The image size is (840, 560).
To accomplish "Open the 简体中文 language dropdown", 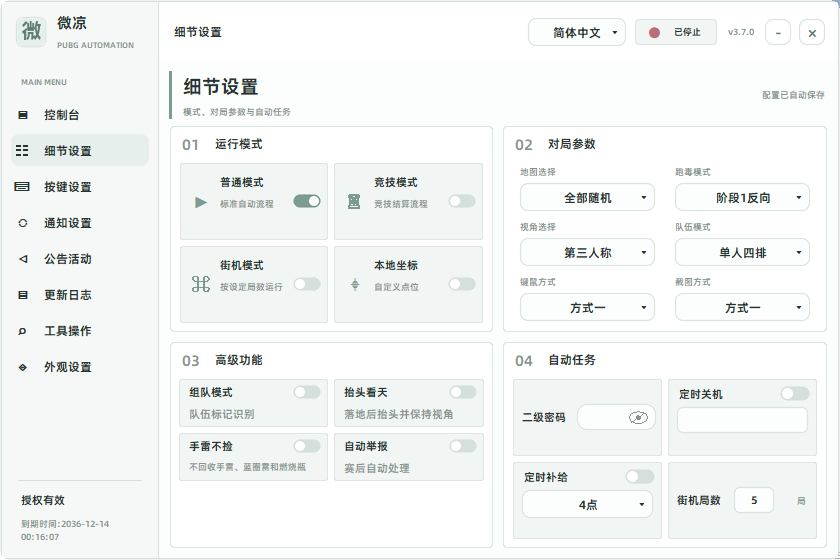I will (576, 33).
